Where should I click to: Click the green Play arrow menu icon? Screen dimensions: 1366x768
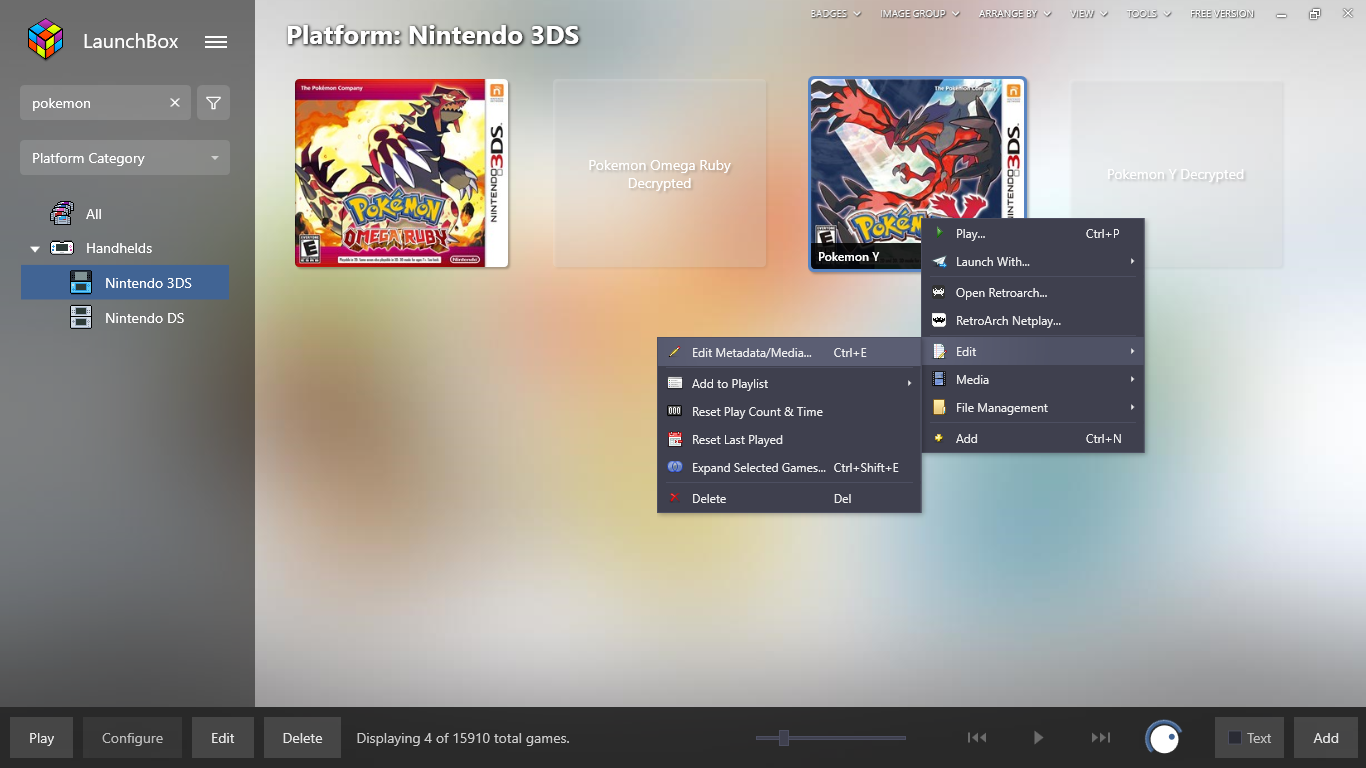(x=939, y=233)
